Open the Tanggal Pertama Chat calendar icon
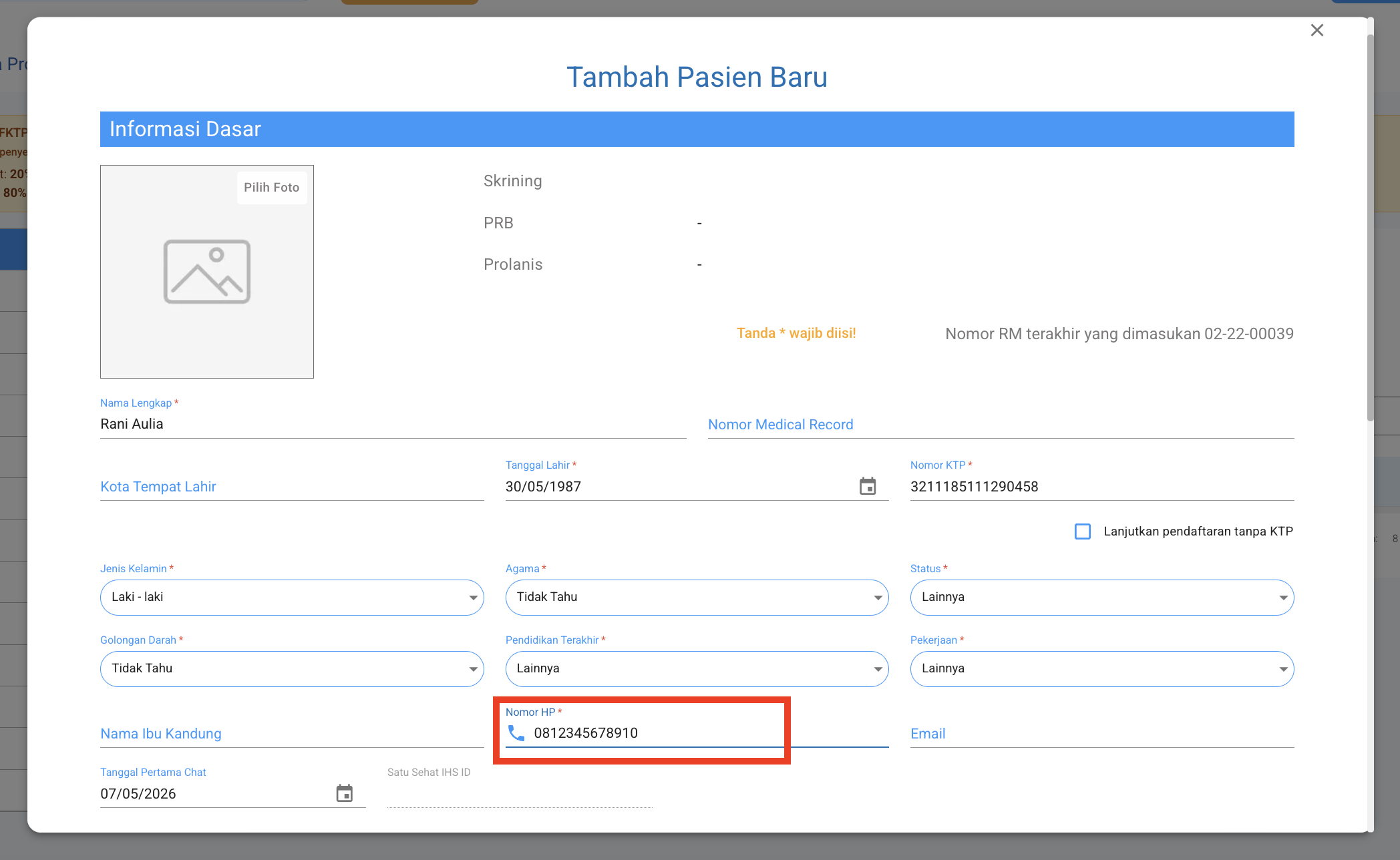Screen dimensions: 1400x860 click(344, 793)
